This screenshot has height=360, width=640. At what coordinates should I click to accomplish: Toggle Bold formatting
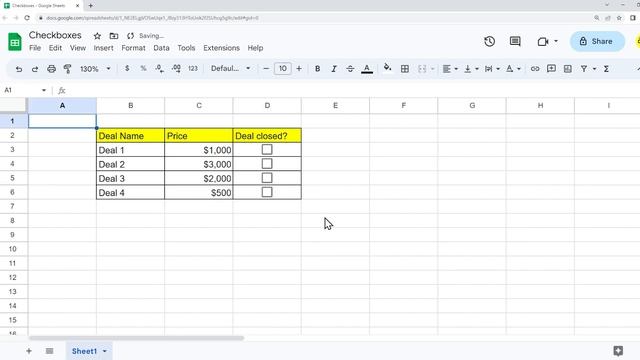pyautogui.click(x=317, y=69)
